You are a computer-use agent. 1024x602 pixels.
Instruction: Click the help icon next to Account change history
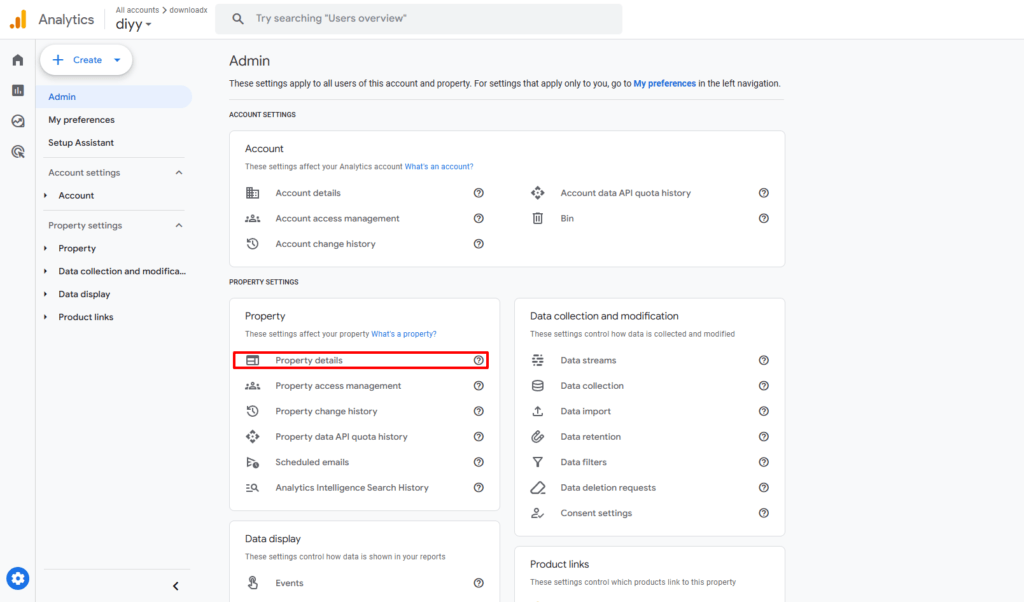479,244
